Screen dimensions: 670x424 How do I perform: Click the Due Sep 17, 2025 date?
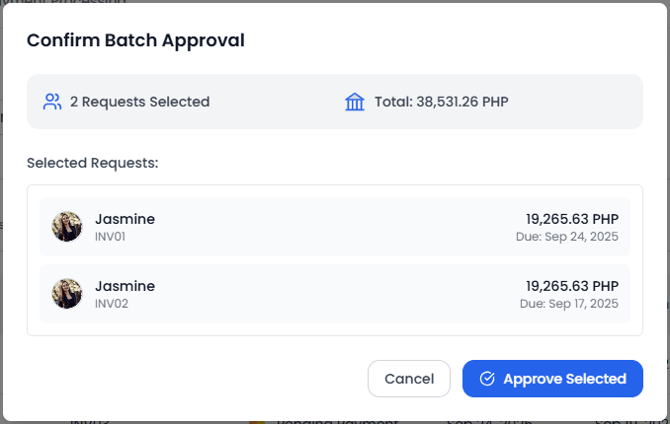(569, 303)
